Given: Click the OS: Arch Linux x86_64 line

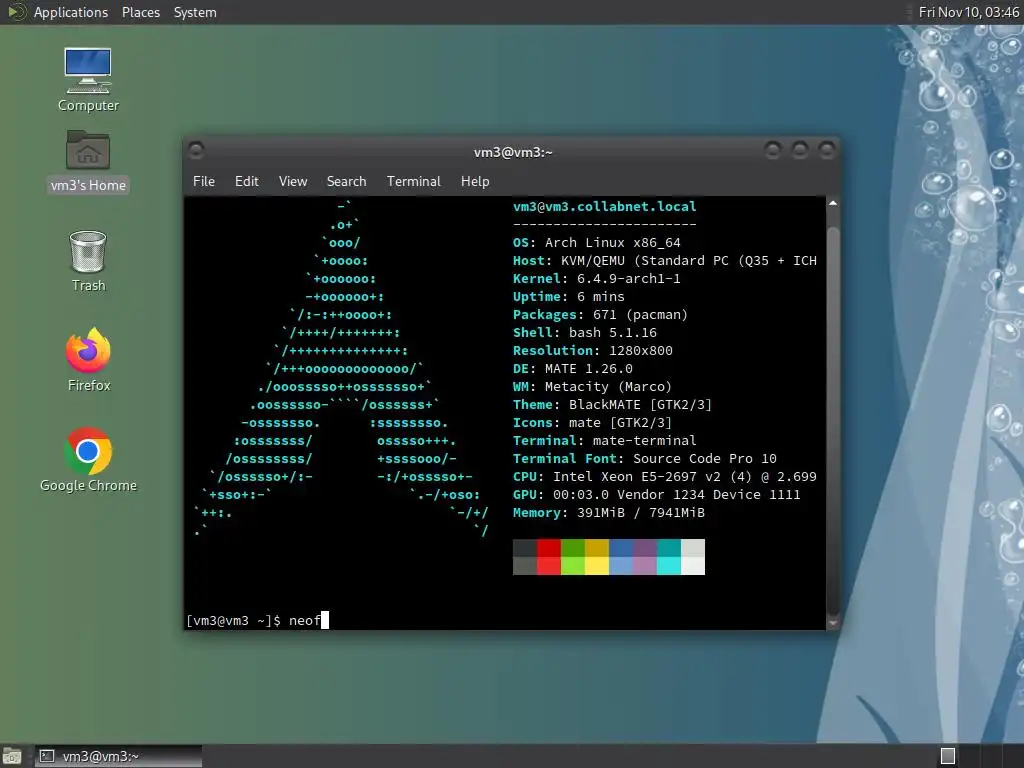Looking at the screenshot, I should coord(597,242).
